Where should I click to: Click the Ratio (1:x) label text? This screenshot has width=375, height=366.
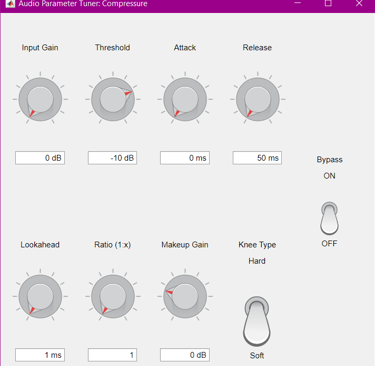[113, 245]
